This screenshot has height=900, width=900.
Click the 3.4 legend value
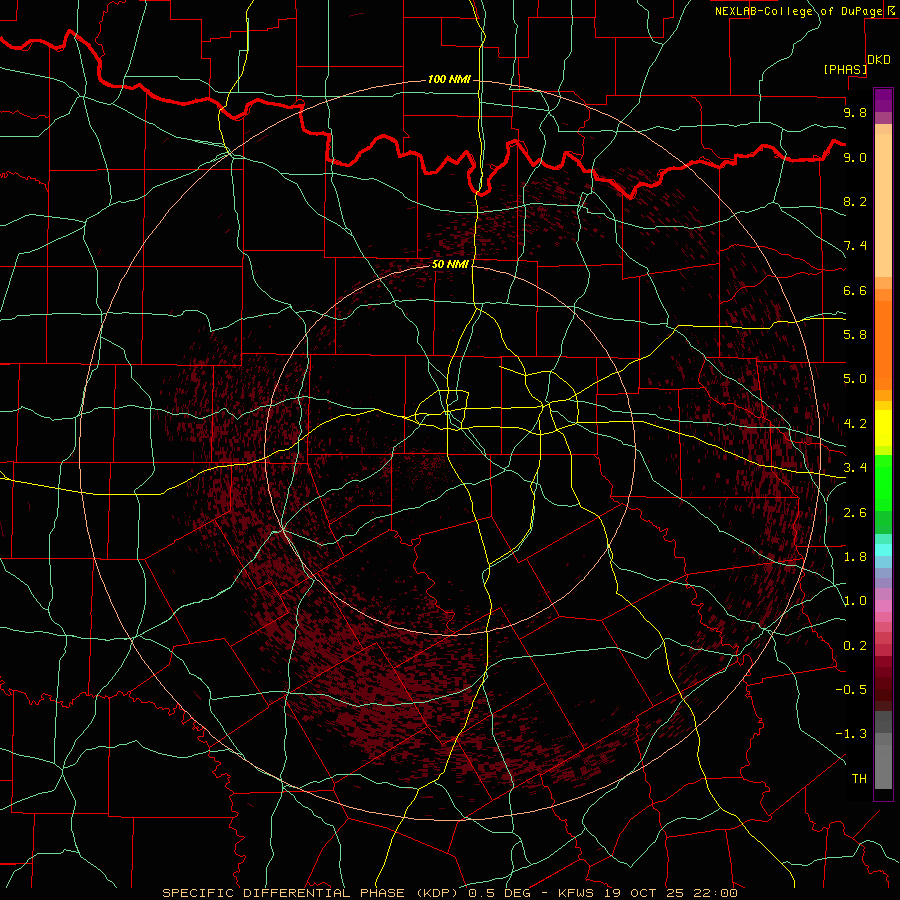[x=855, y=468]
